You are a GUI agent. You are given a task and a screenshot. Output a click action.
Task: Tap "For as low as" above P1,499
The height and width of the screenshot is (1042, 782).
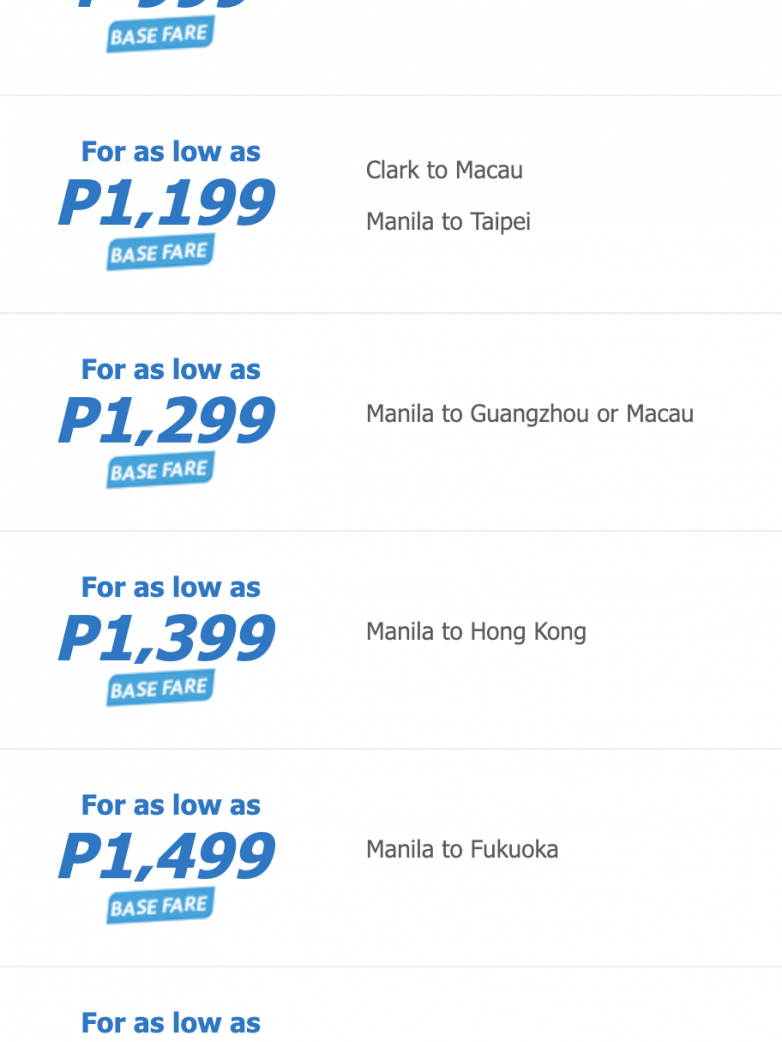(171, 806)
